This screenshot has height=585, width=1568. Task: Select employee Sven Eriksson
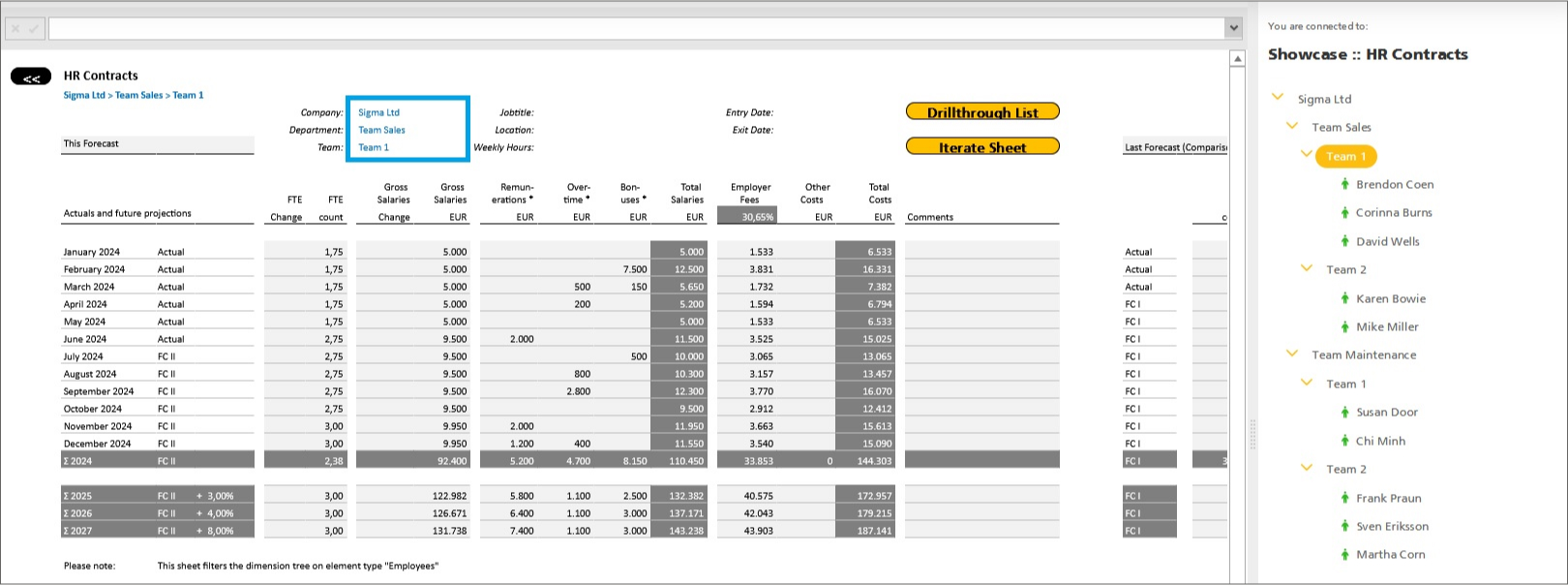[1392, 526]
